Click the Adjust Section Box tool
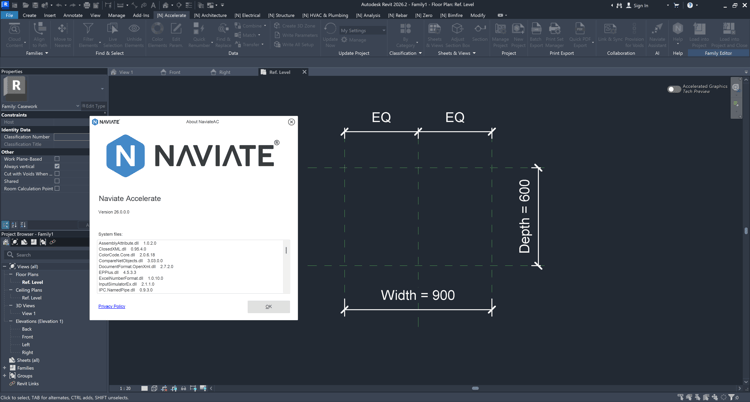Viewport: 750px width, 402px height. click(457, 34)
